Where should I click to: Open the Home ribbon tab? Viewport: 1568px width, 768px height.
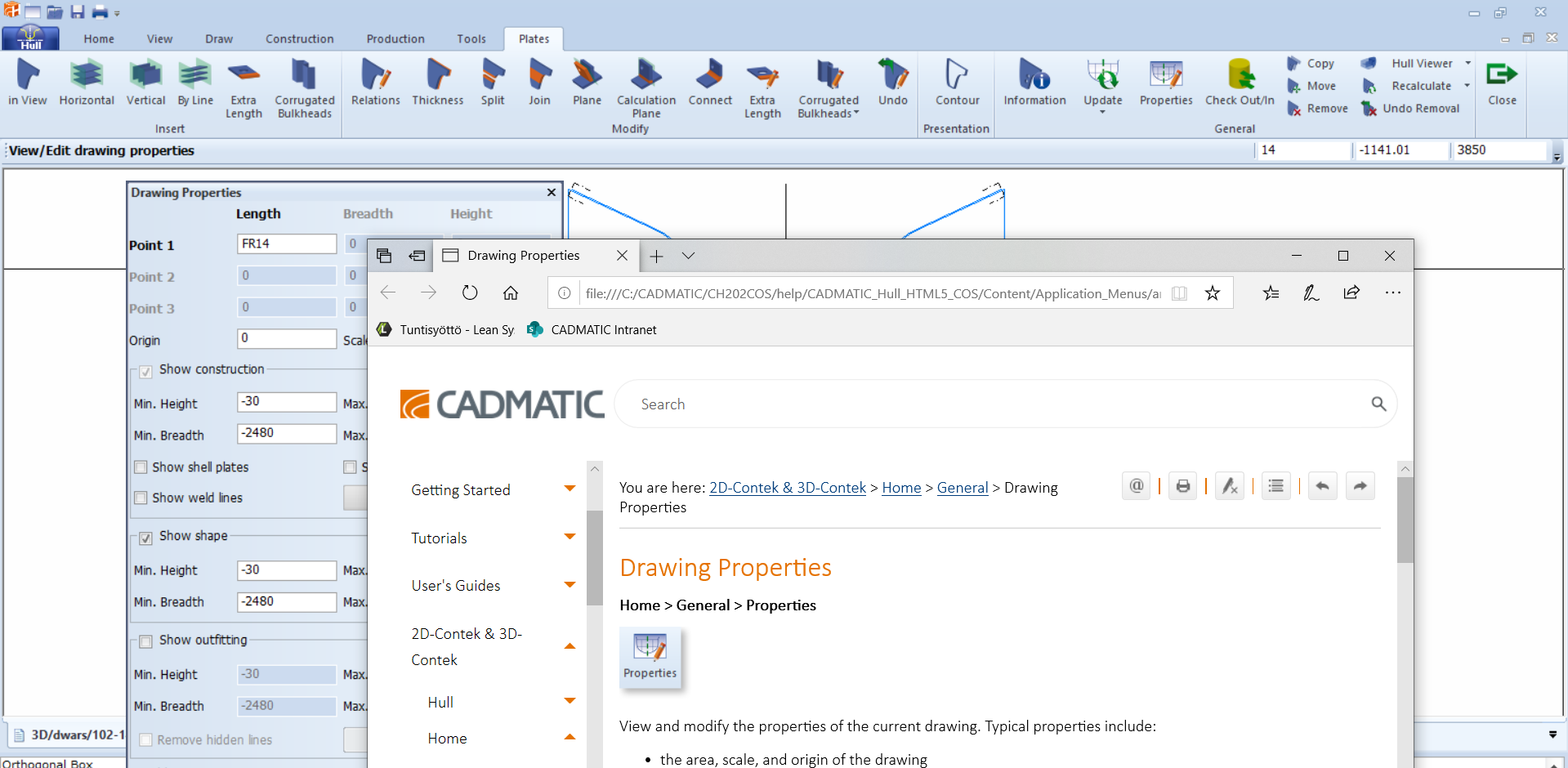[x=99, y=38]
